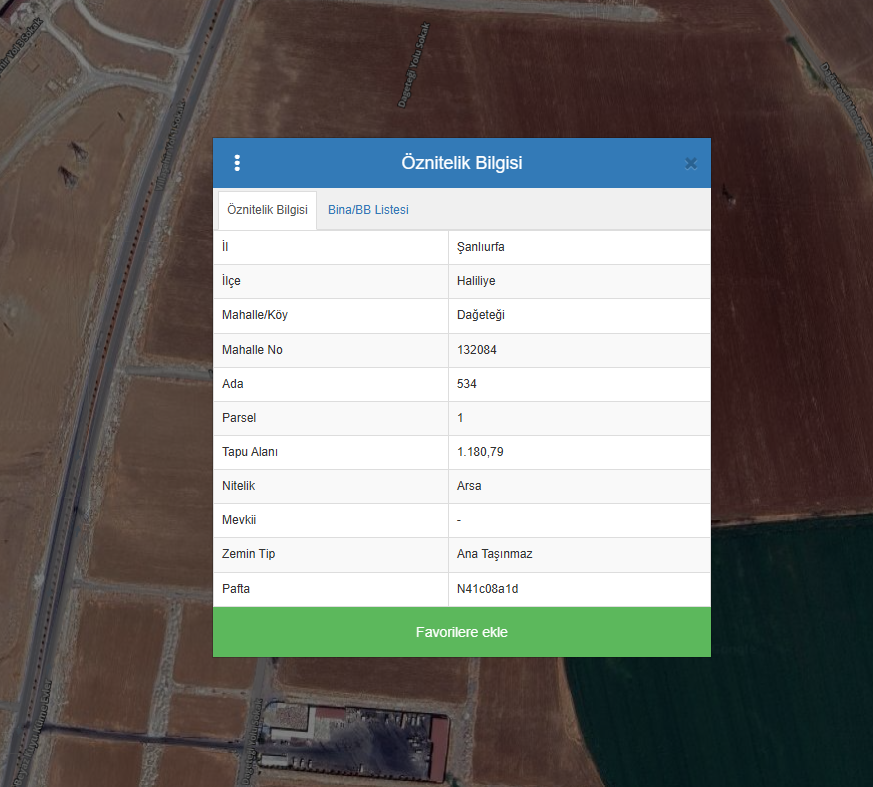
Task: Click the Haliliye district value
Action: tap(475, 281)
